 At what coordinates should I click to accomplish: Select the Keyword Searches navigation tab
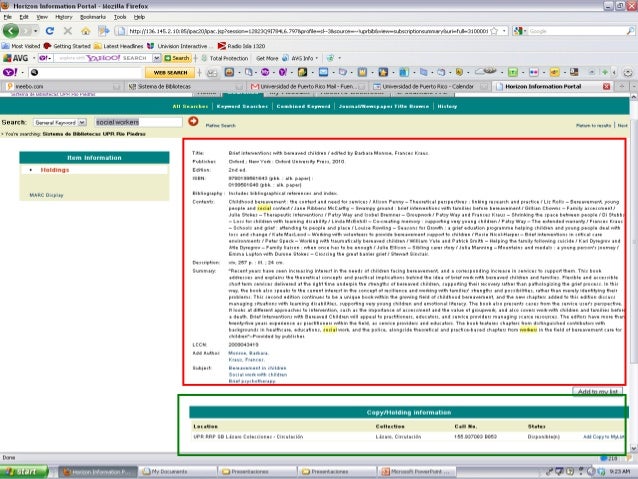point(242,105)
